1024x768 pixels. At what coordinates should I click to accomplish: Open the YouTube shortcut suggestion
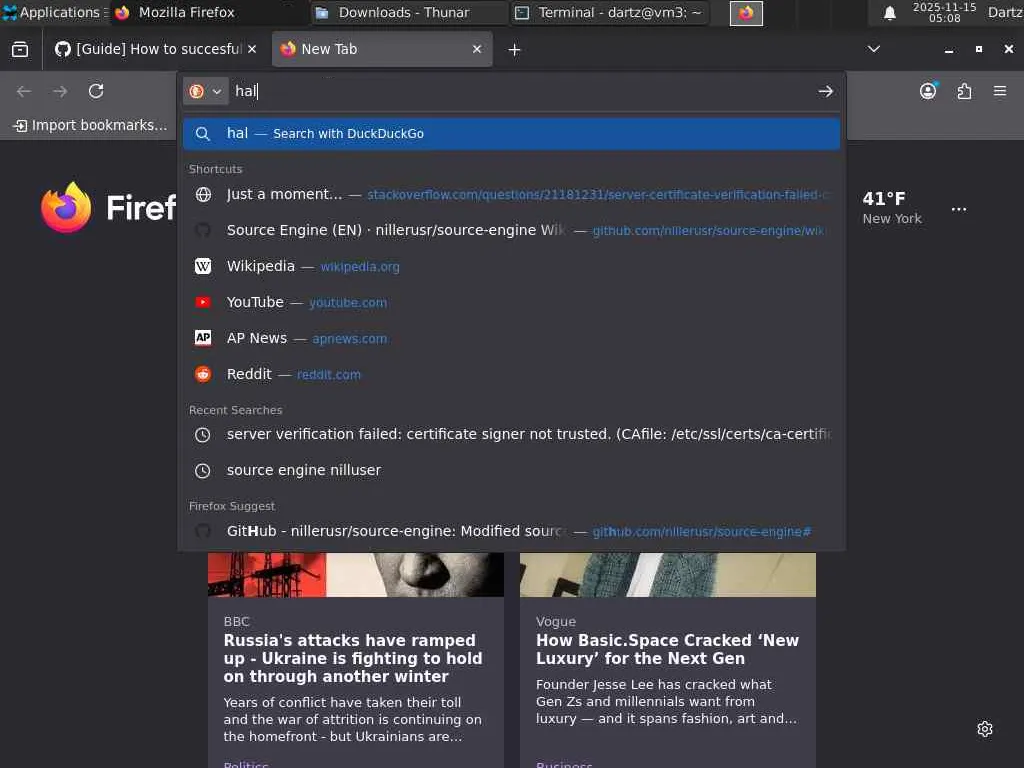tap(511, 302)
